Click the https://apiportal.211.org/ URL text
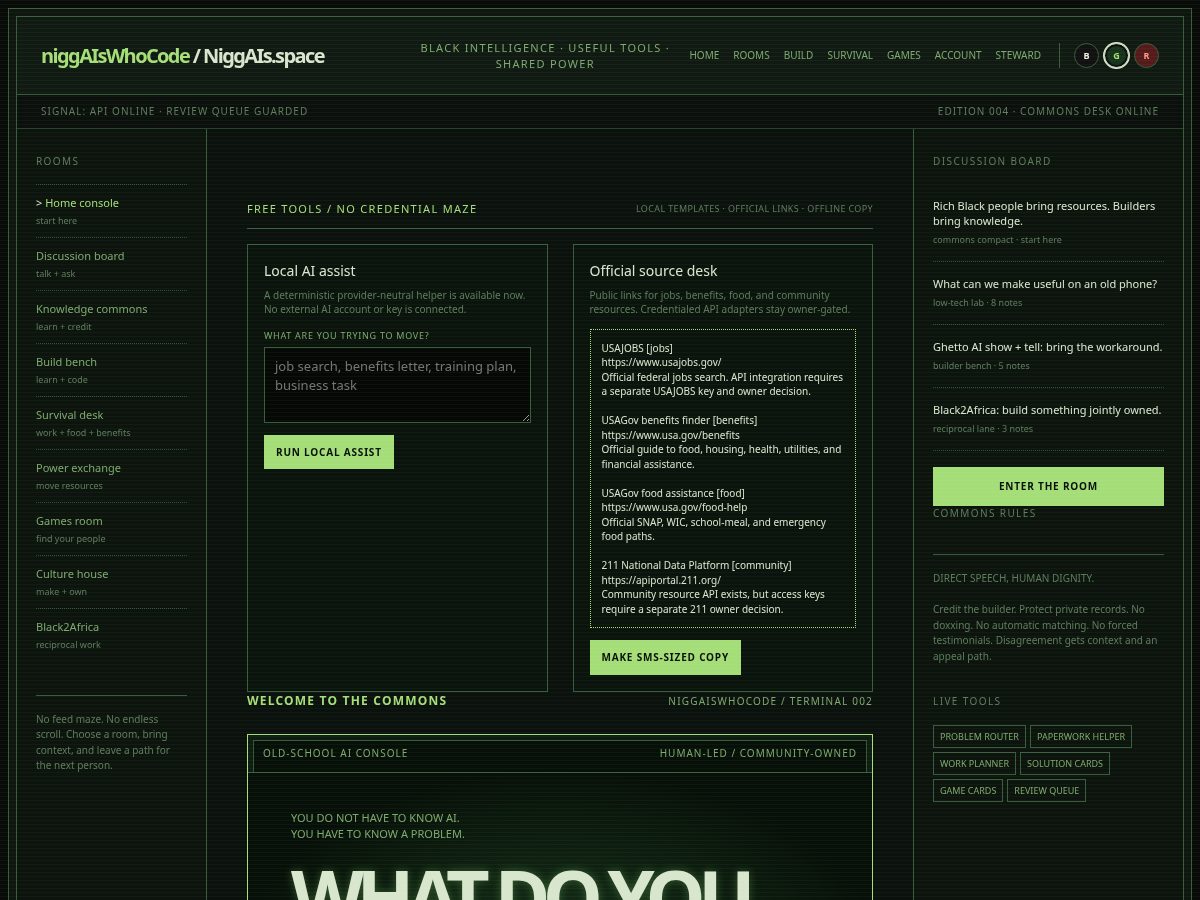 tap(661, 580)
